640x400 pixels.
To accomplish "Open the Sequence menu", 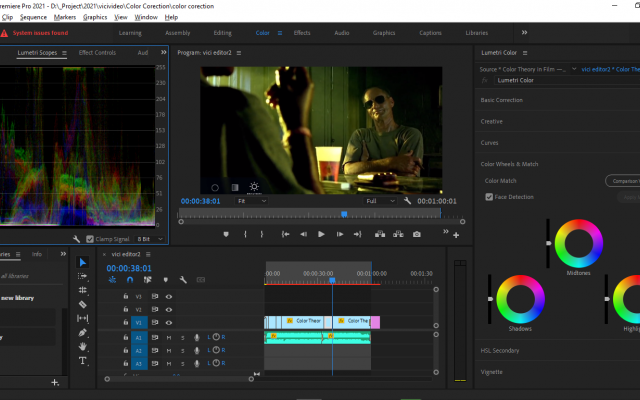I will pyautogui.click(x=33, y=17).
